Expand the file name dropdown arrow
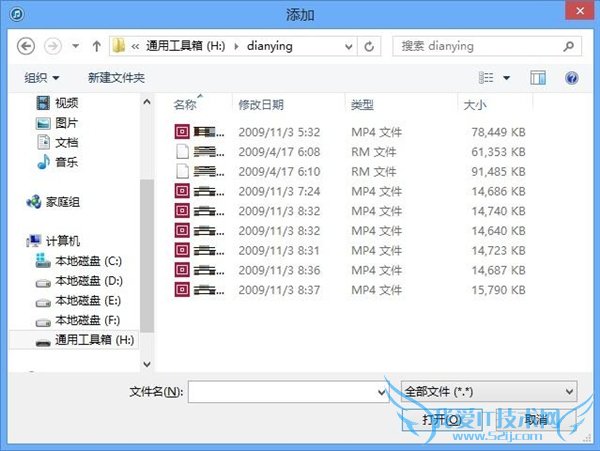 (382, 392)
